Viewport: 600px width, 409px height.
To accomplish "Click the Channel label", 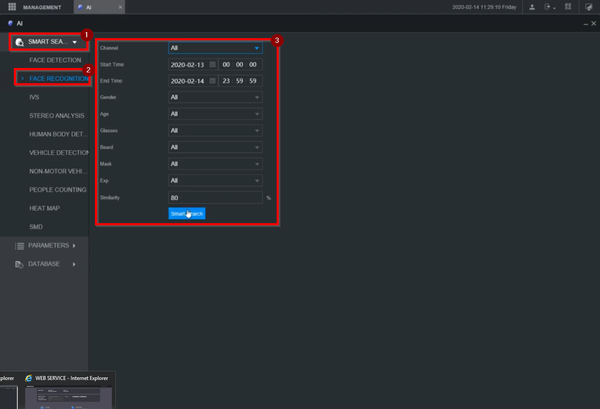I will coord(109,48).
